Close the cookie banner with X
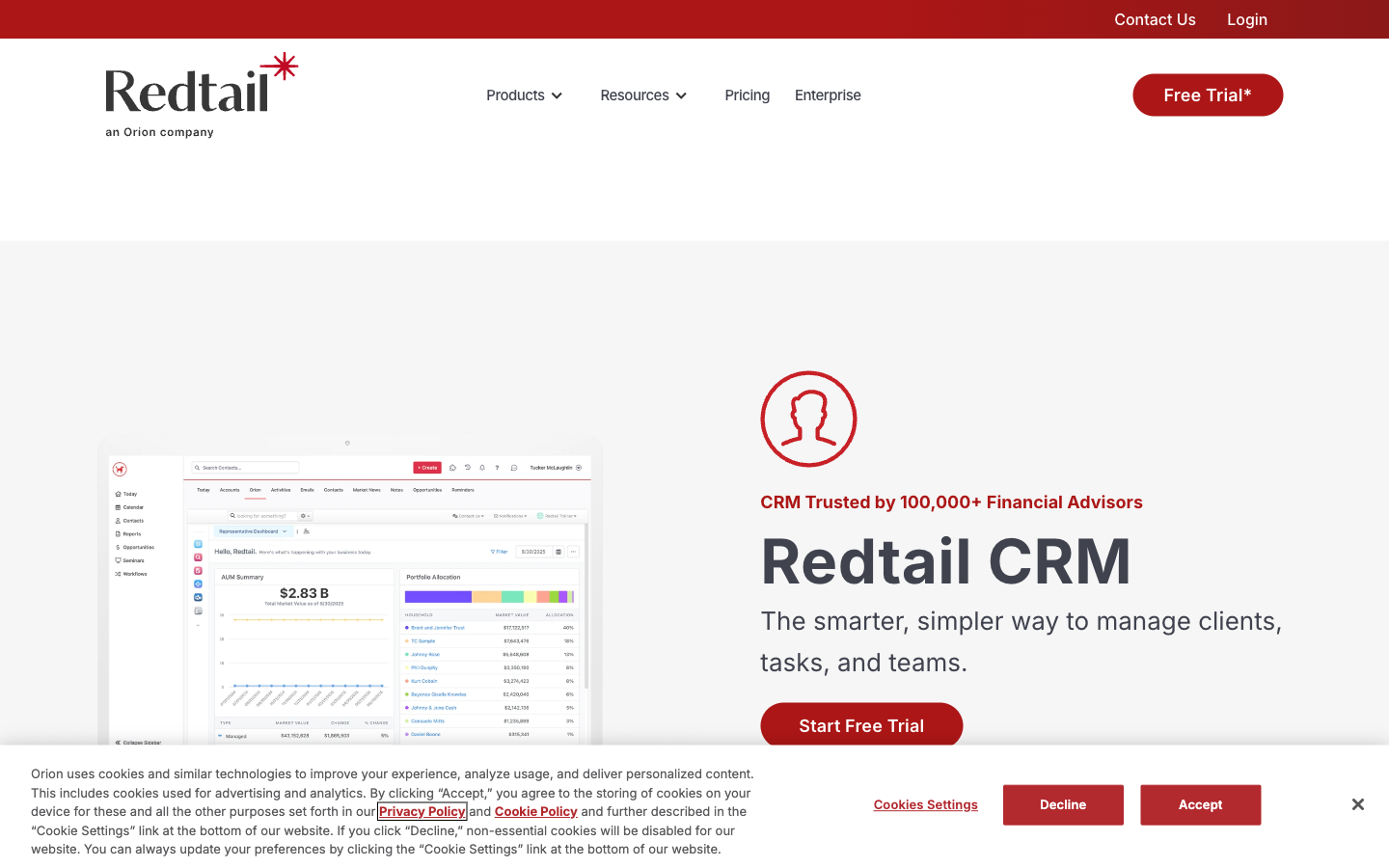 [1357, 804]
